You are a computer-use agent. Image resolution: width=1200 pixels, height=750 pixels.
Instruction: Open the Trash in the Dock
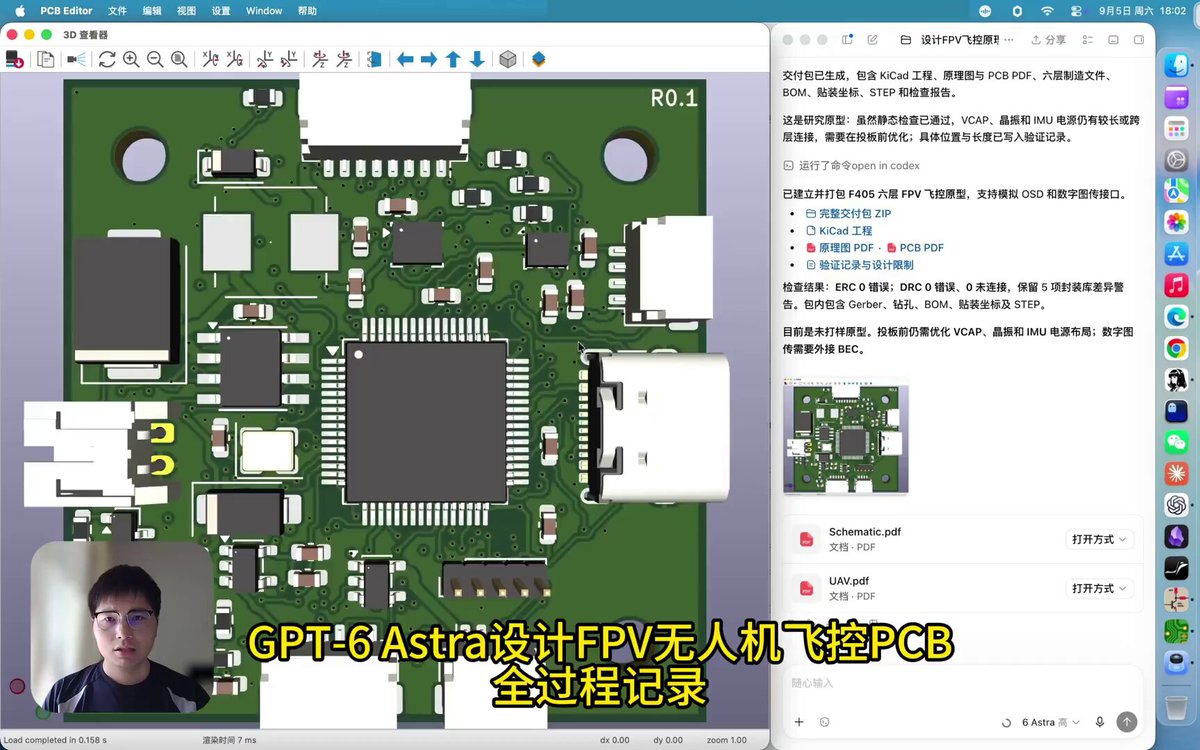[1176, 708]
